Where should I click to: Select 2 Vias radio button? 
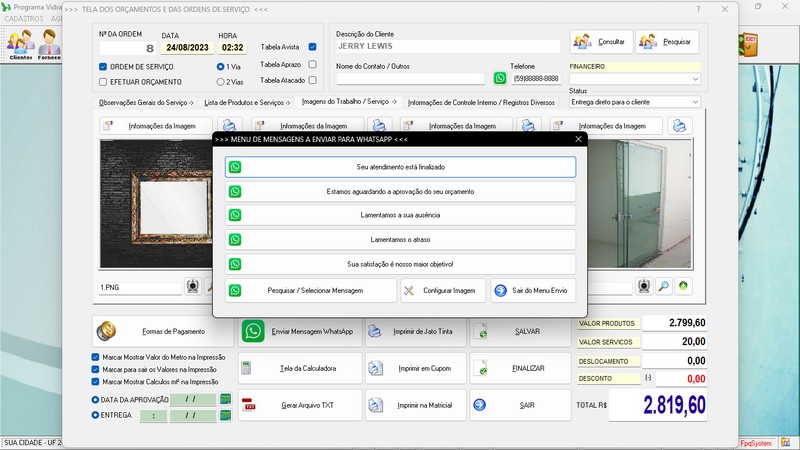pyautogui.click(x=220, y=82)
